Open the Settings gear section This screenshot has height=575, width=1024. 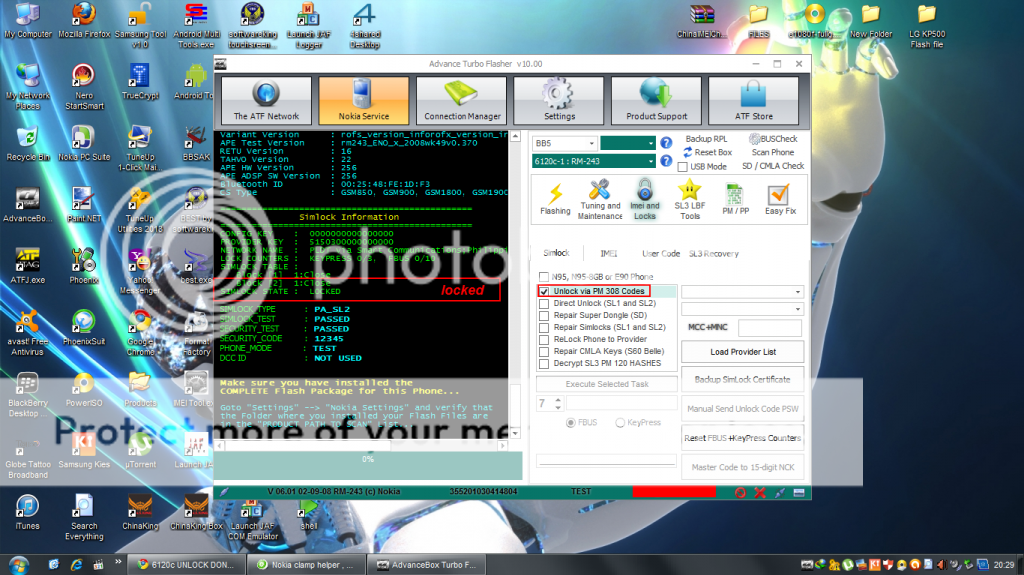click(559, 100)
